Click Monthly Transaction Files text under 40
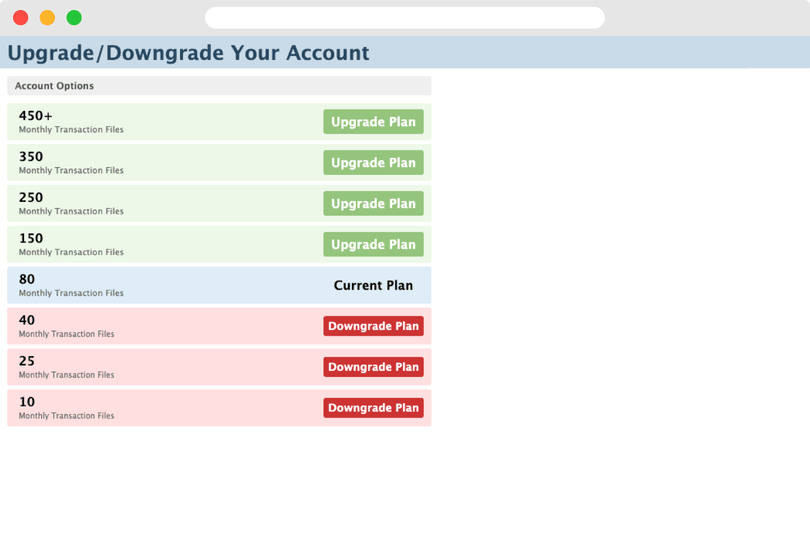 click(66, 334)
